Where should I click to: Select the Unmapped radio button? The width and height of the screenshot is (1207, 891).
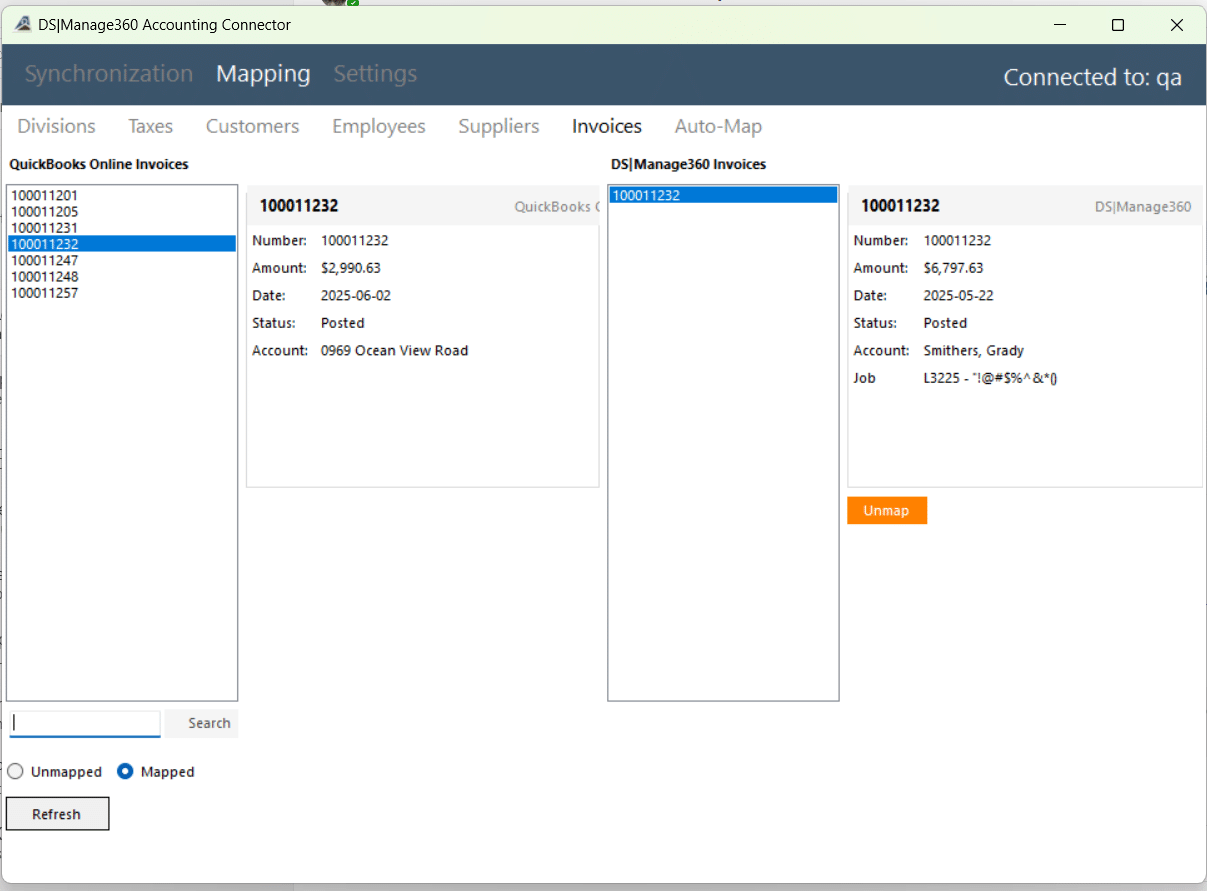click(x=16, y=772)
